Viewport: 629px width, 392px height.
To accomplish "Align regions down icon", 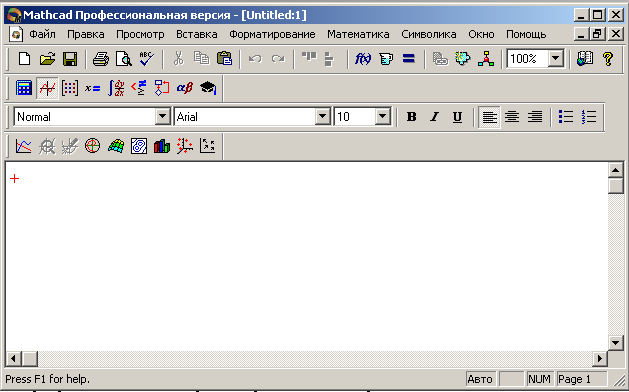I will pos(329,59).
